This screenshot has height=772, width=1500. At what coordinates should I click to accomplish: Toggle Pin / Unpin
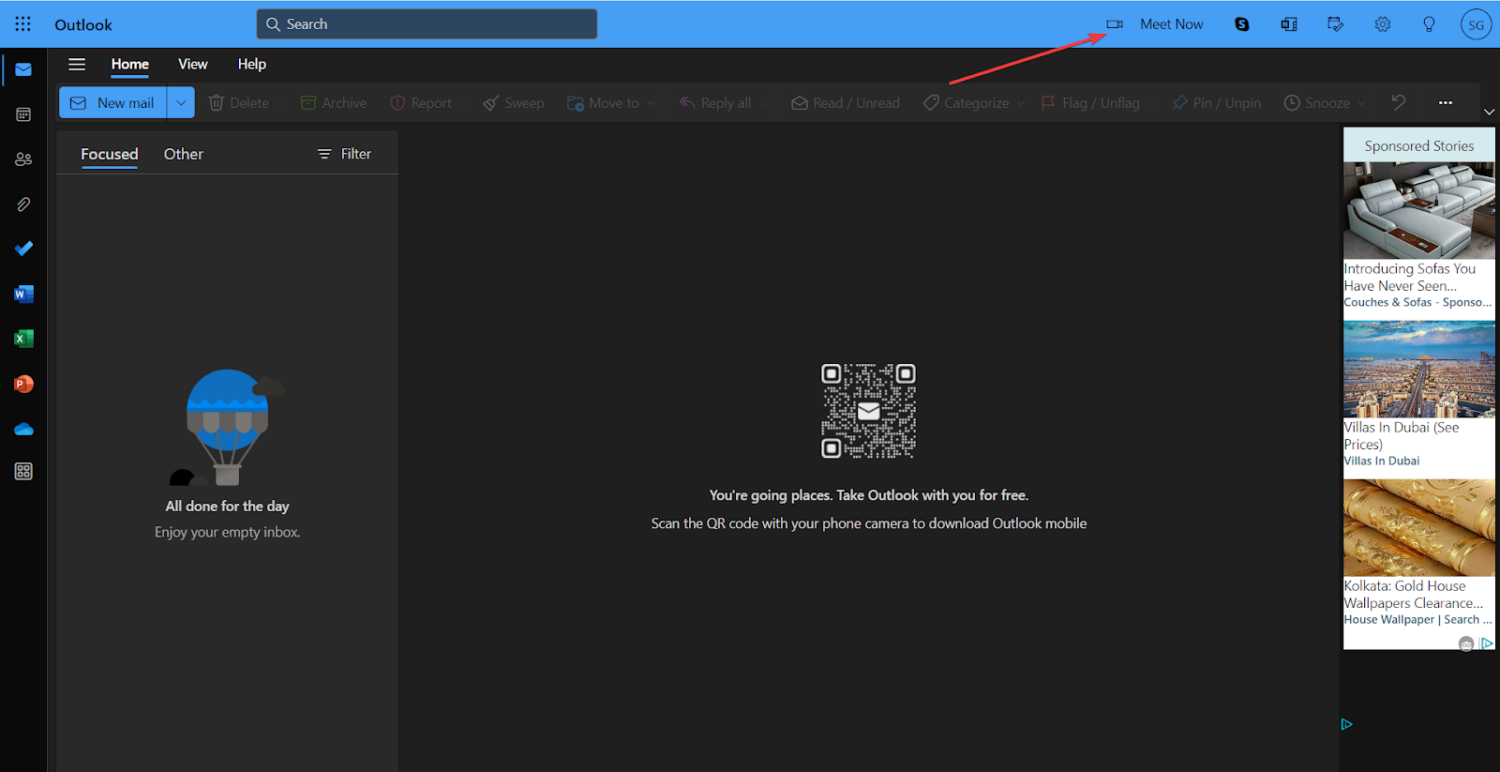(1216, 103)
